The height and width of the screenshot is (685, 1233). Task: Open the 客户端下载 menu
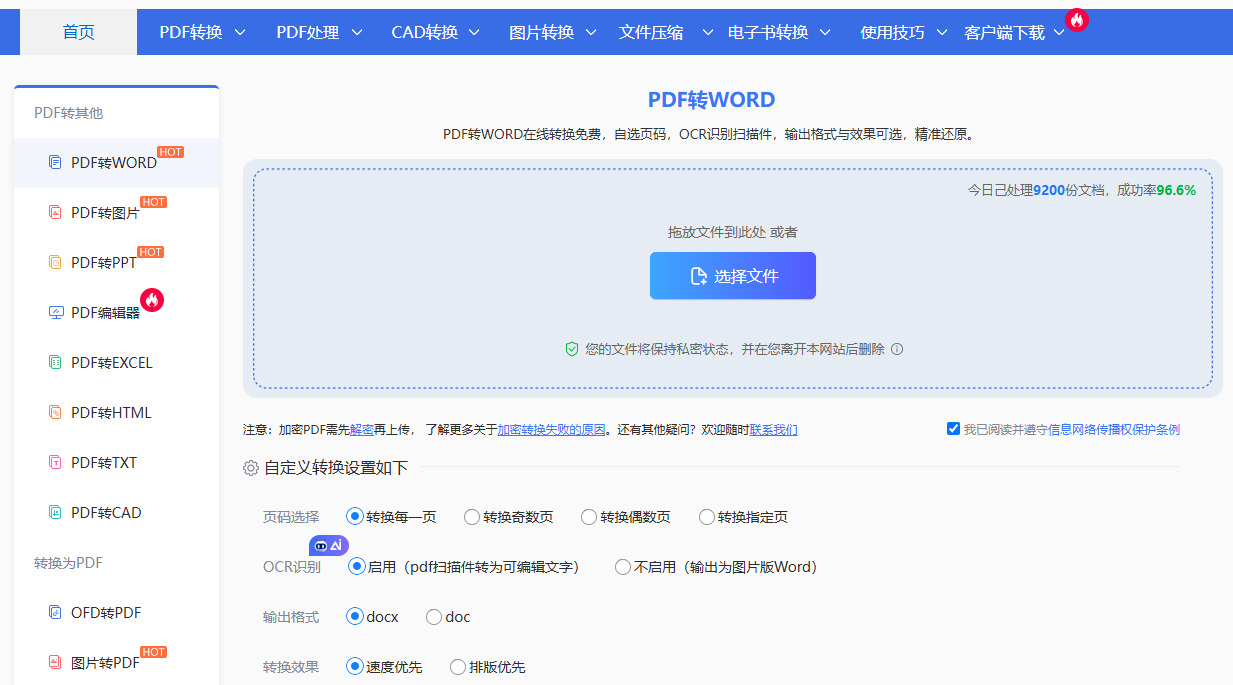pos(1014,32)
